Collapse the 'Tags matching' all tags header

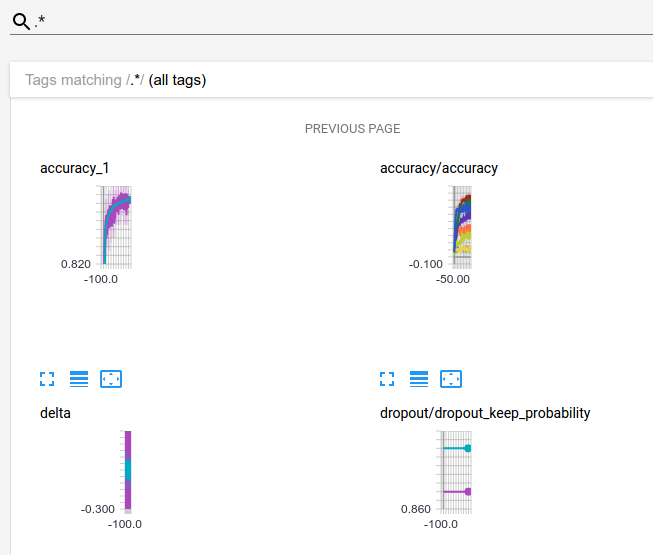(x=331, y=80)
